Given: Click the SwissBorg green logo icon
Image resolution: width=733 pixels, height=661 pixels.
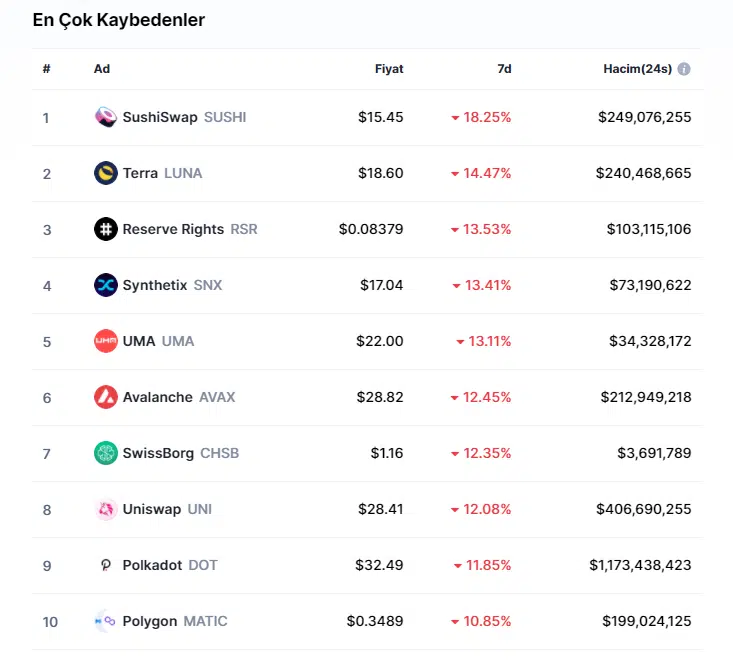Looking at the screenshot, I should (105, 453).
